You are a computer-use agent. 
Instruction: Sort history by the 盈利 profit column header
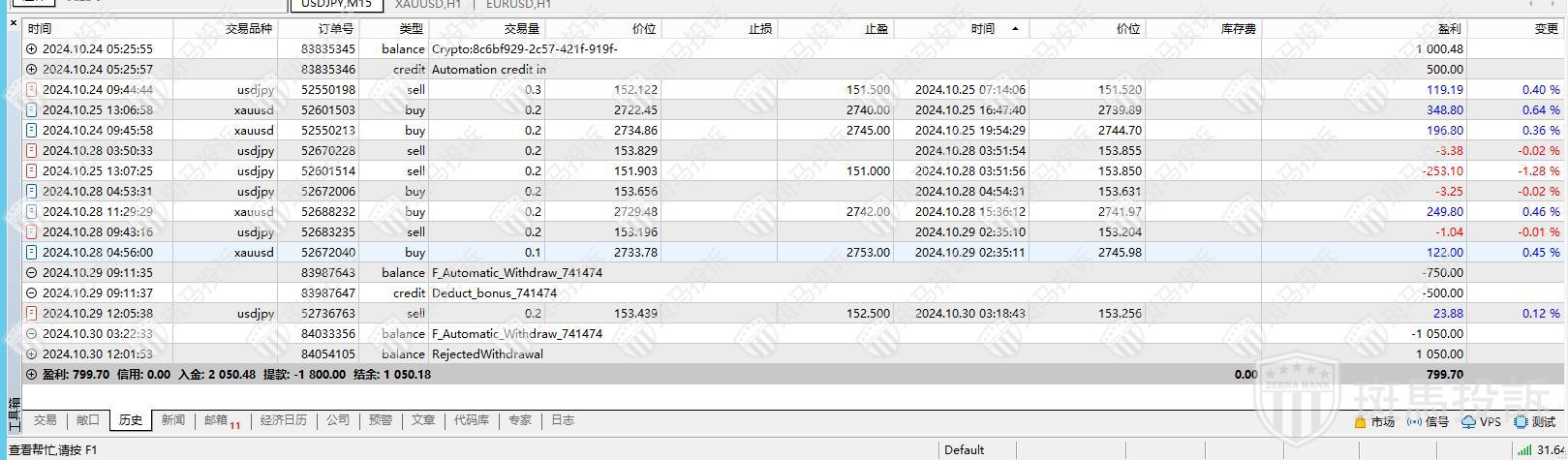(x=1449, y=29)
